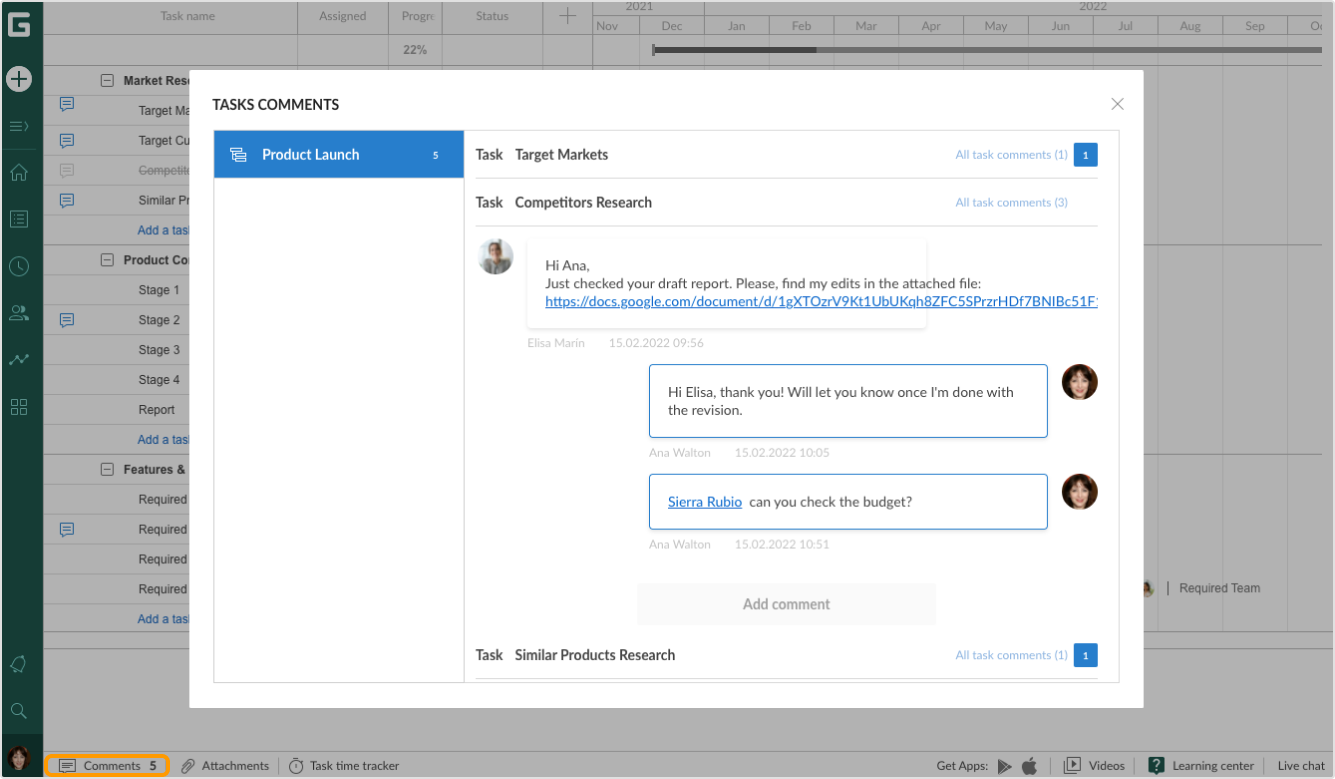
Task: Click unread badge 1 beside Similar Products Research
Action: tap(1086, 656)
